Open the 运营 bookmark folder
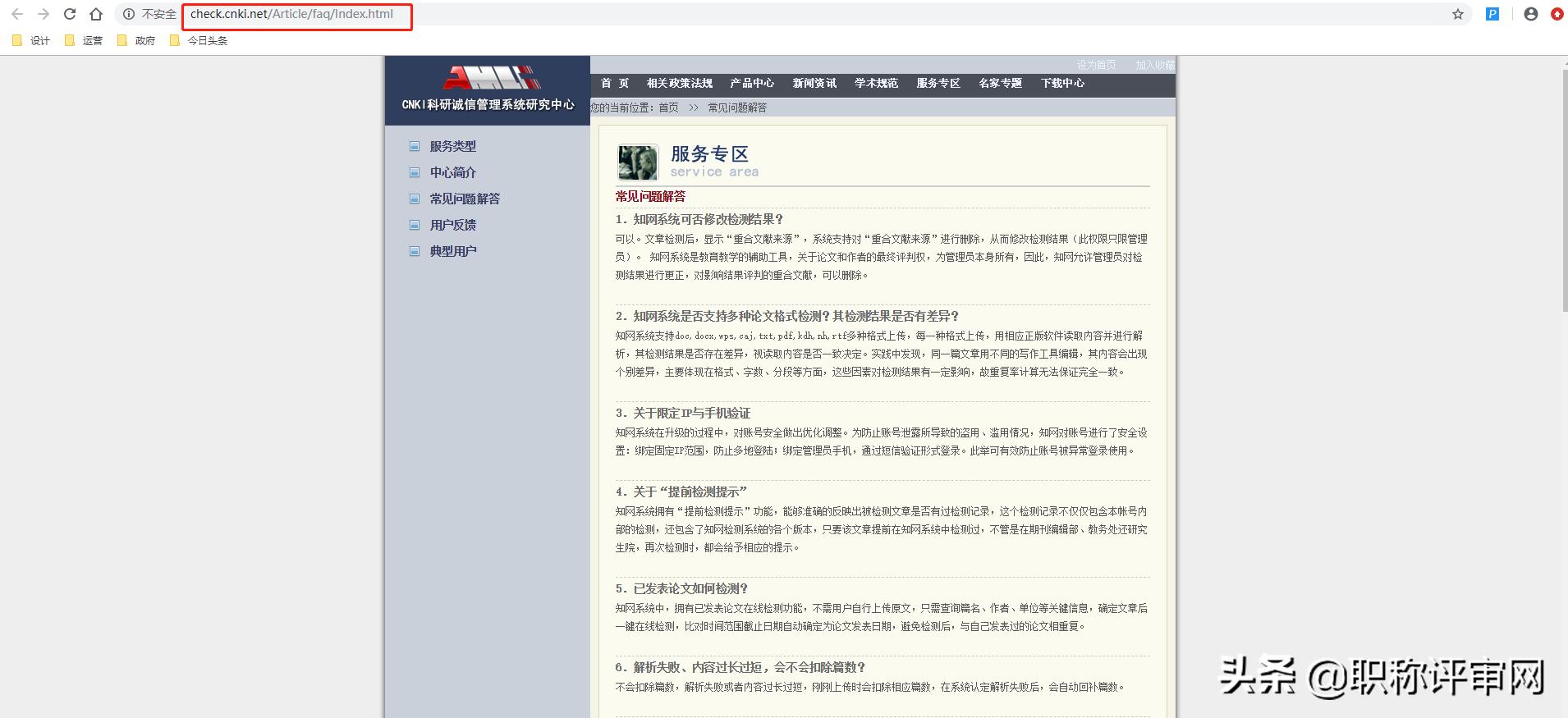The width and height of the screenshot is (1568, 718). [84, 40]
